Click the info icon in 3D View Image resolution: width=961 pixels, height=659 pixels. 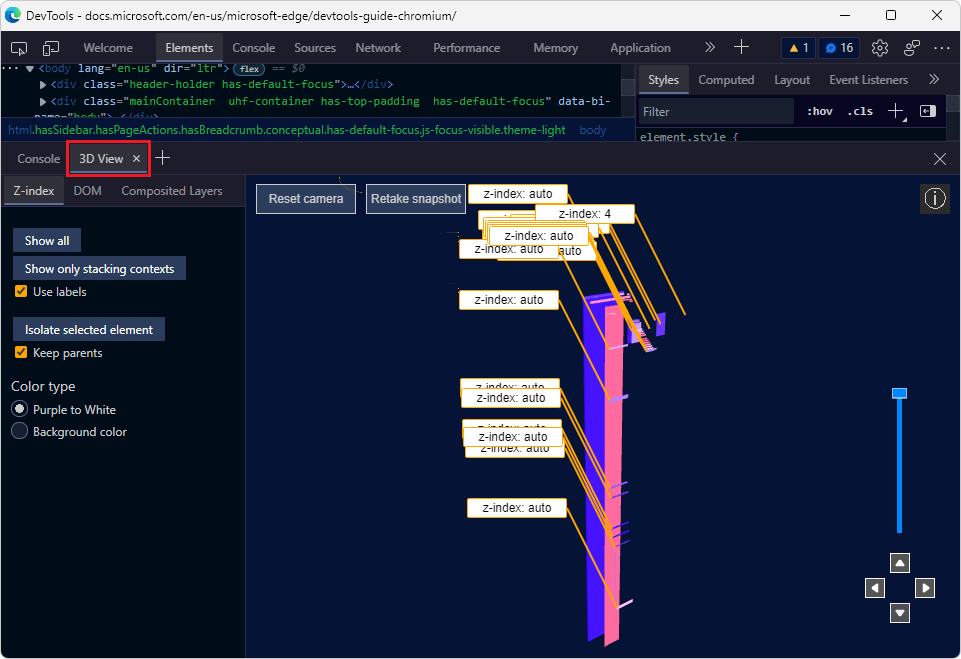click(x=935, y=198)
